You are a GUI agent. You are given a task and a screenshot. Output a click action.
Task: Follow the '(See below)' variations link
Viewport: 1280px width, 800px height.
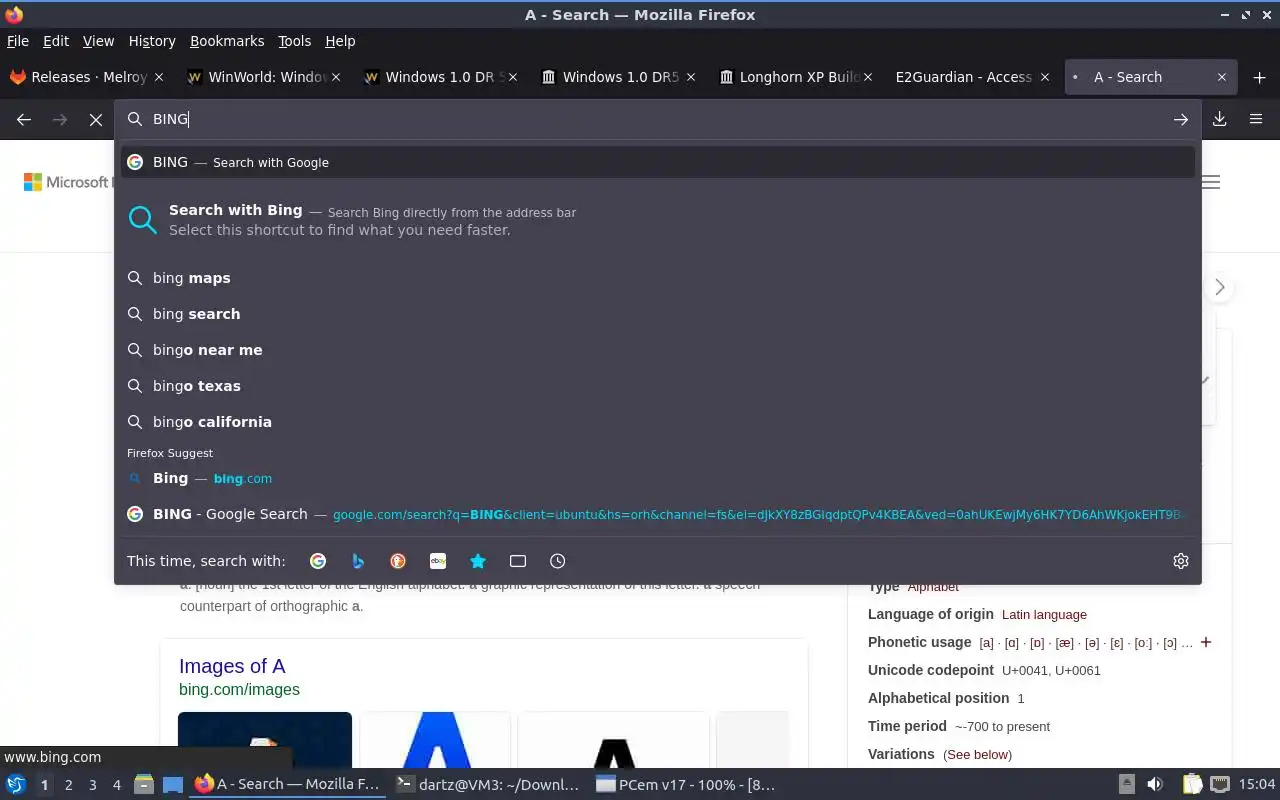(x=977, y=755)
